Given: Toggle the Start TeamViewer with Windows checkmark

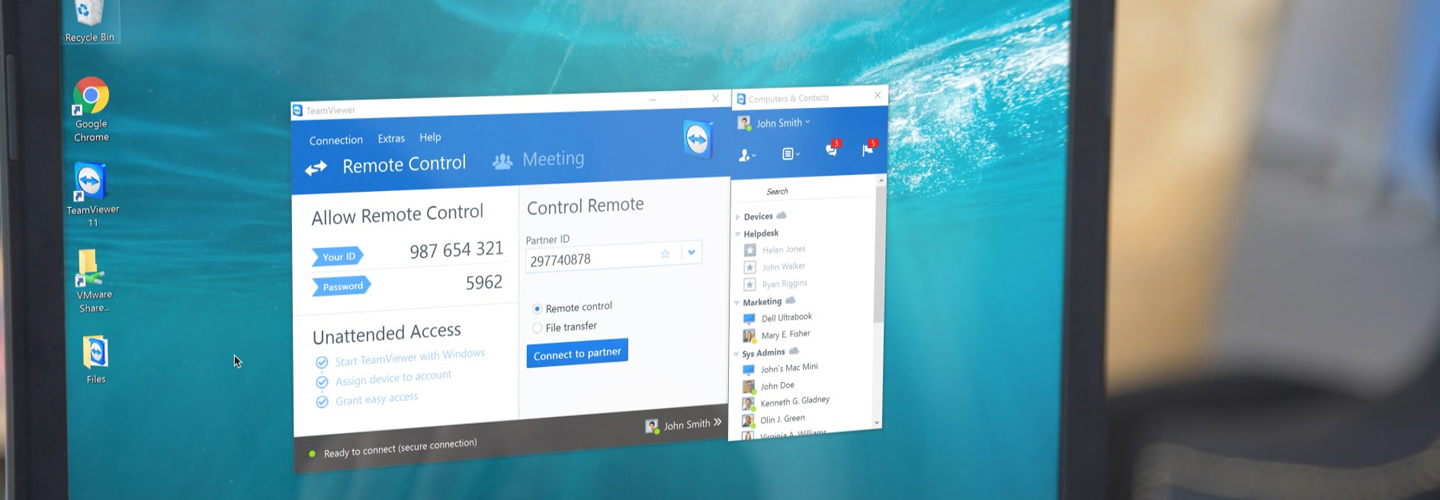Looking at the screenshot, I should click(322, 363).
